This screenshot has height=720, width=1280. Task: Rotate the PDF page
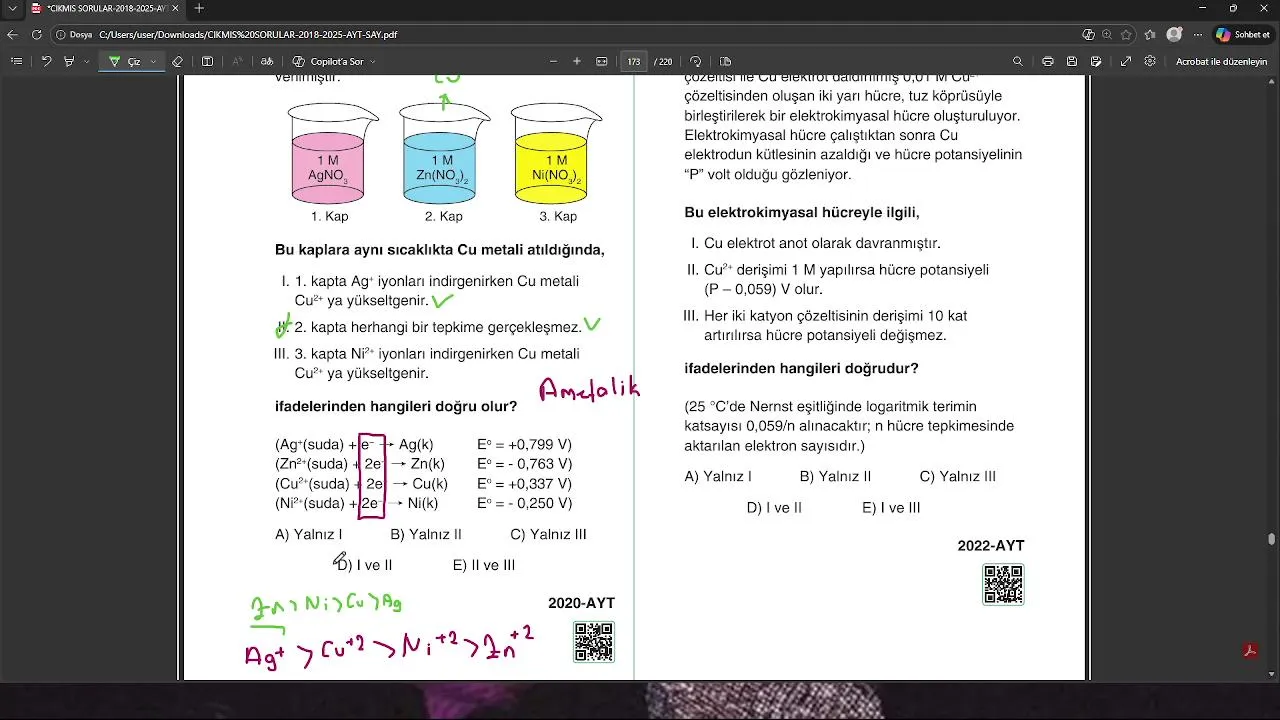(696, 61)
